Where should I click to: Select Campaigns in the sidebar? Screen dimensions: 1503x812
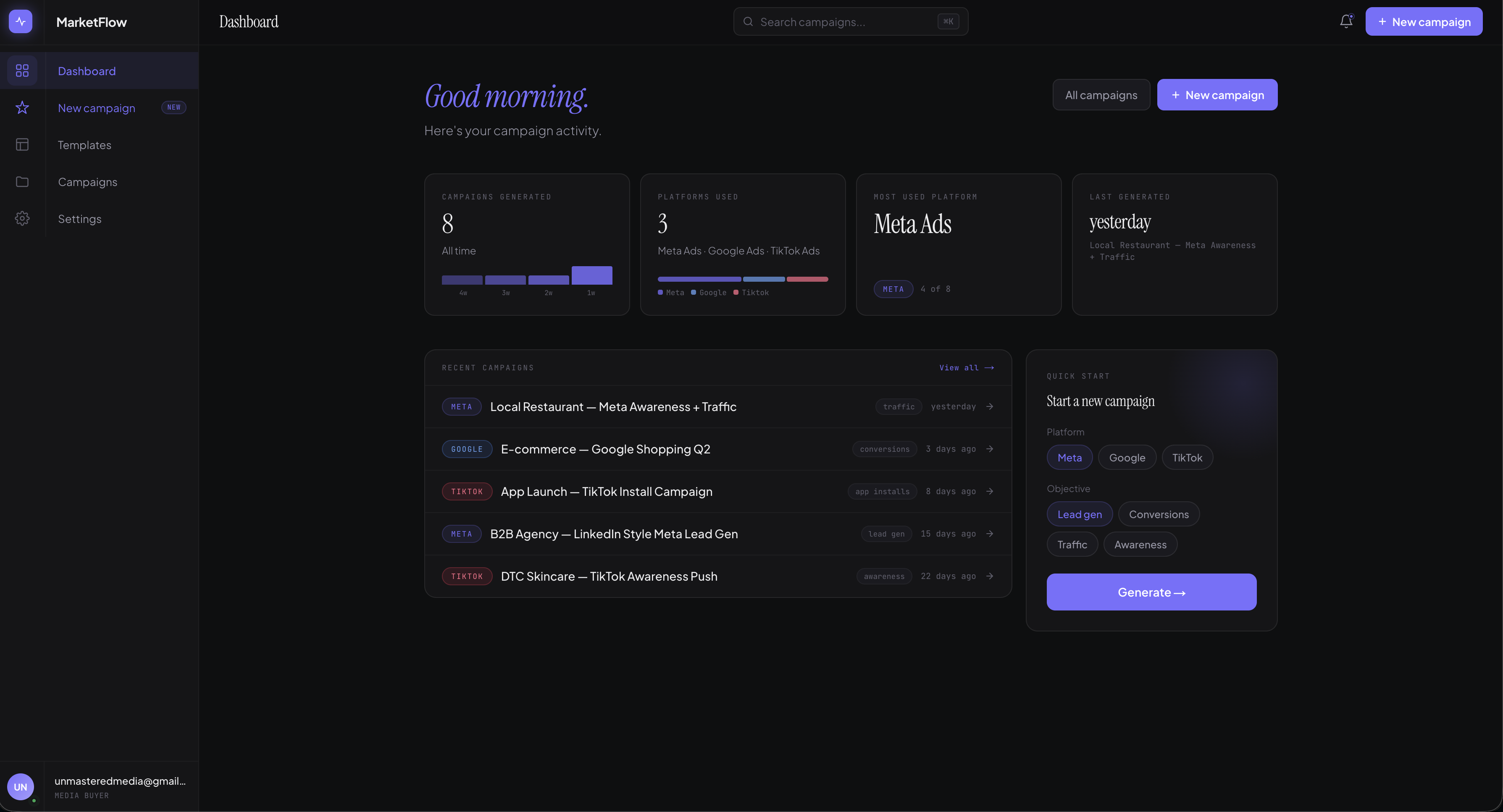pos(87,181)
